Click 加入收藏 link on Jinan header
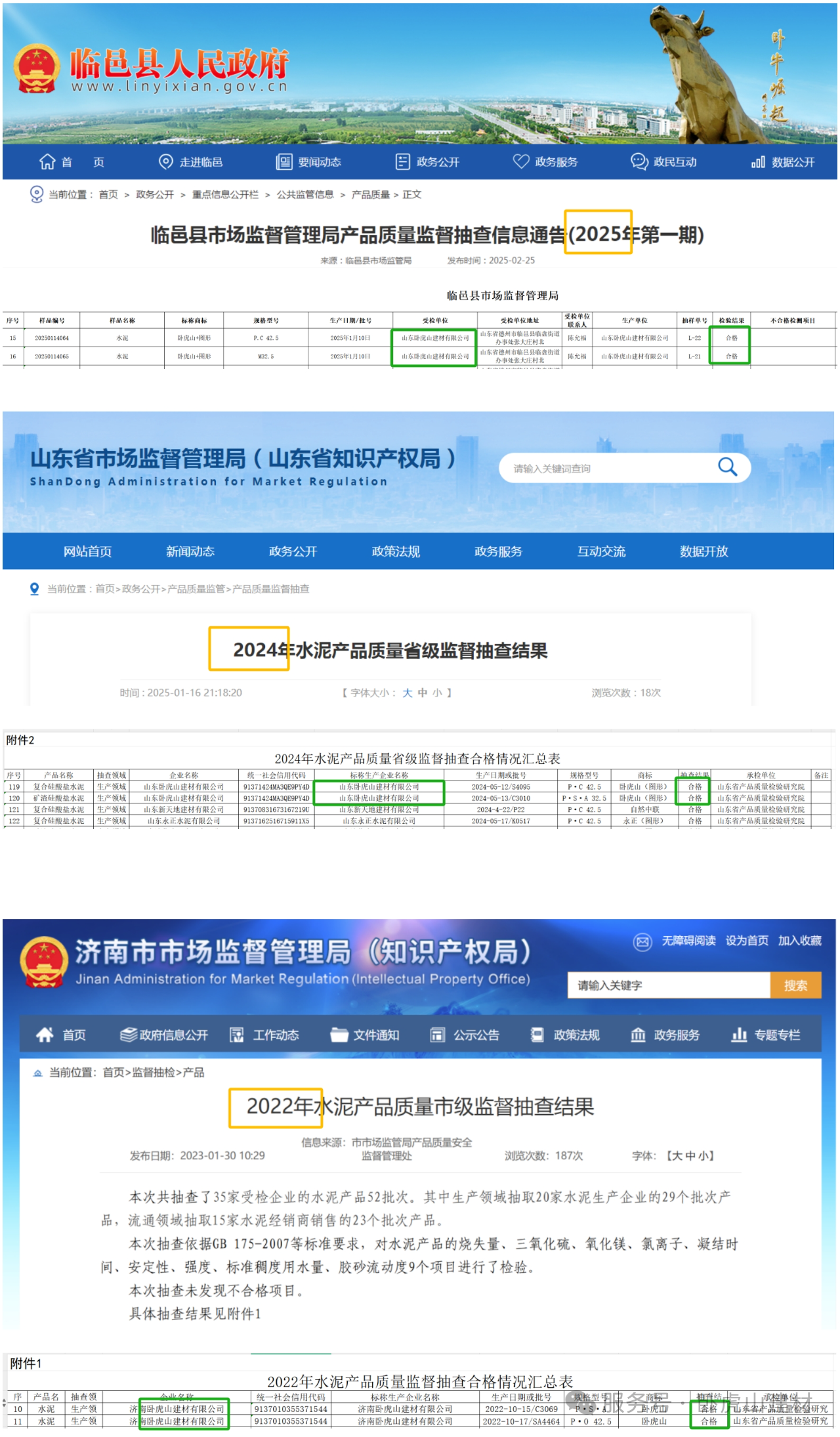This screenshot has height=1437, width=840. (799, 941)
